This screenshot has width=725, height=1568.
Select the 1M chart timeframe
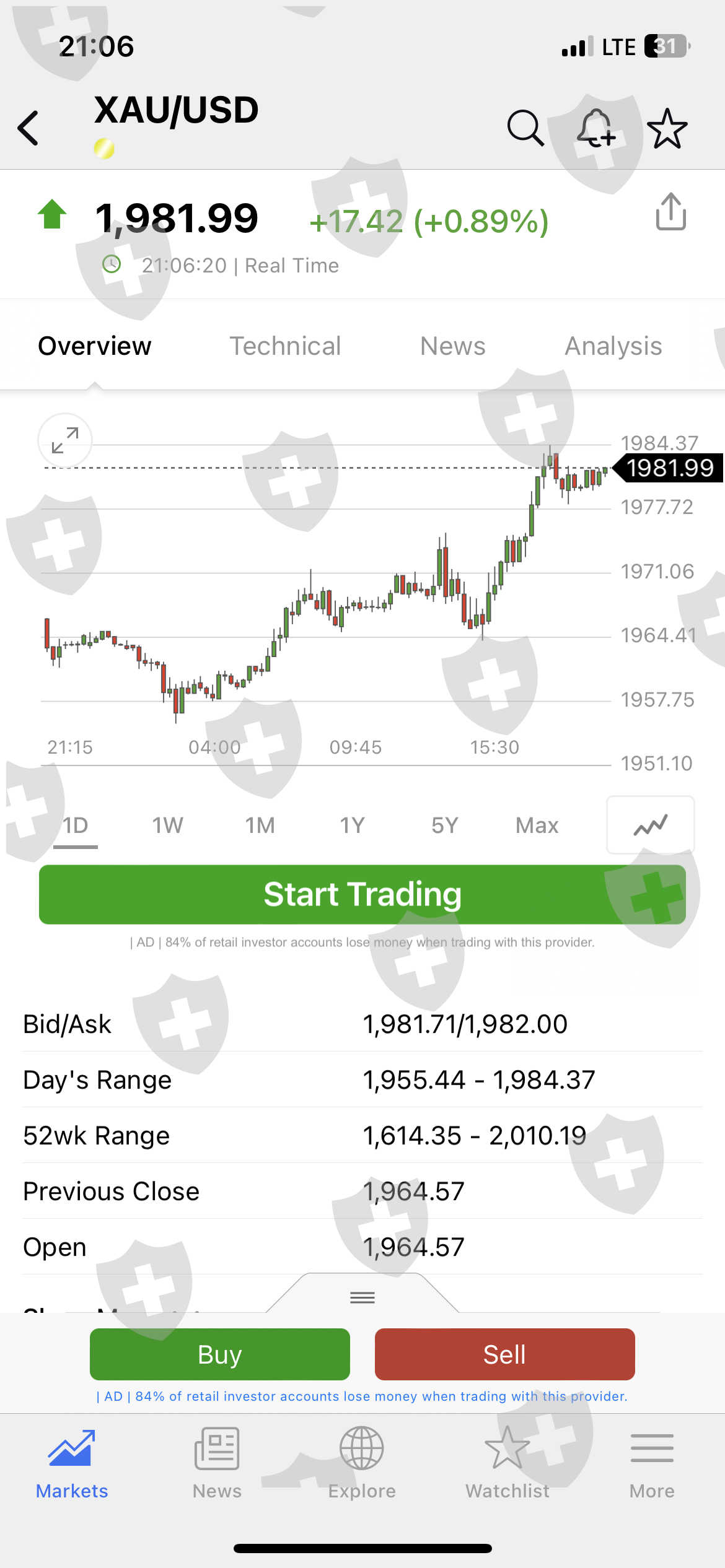pos(260,825)
